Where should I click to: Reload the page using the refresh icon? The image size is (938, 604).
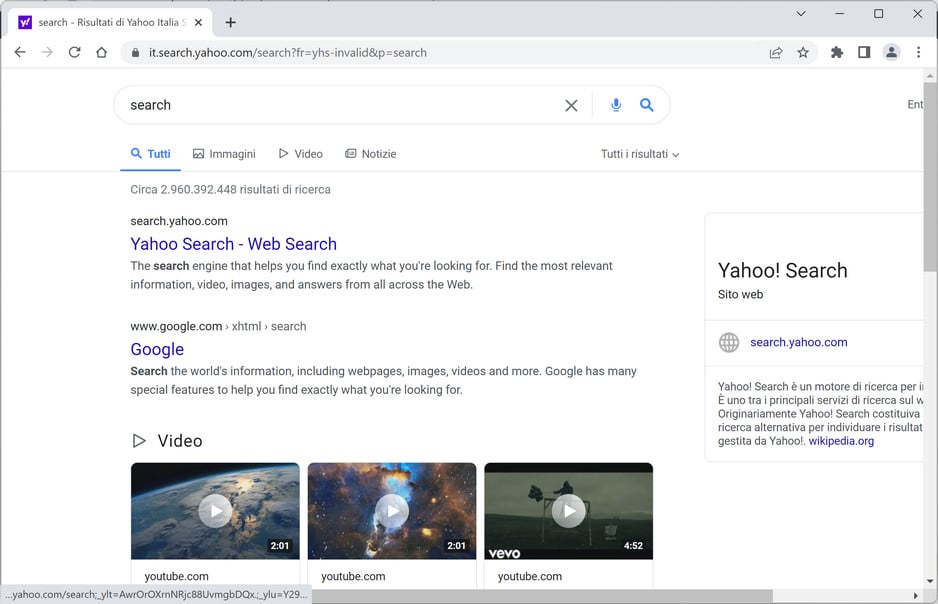point(74,52)
